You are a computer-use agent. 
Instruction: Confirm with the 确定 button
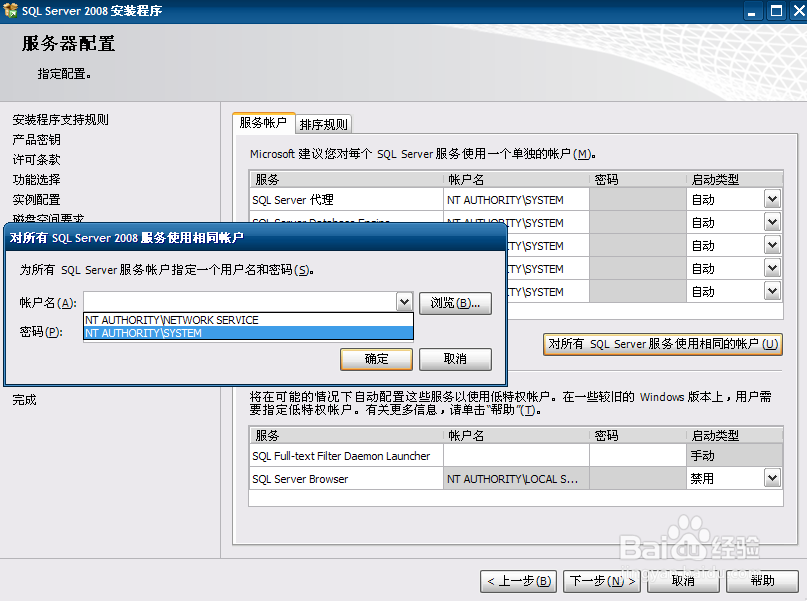pos(376,359)
